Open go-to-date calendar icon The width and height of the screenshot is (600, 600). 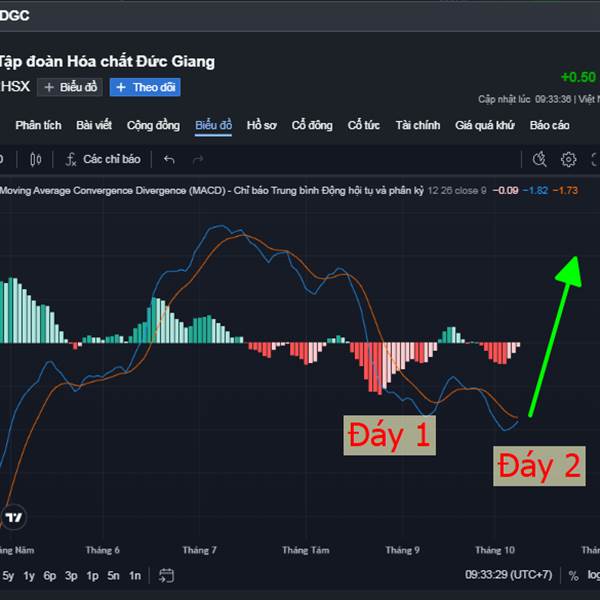click(166, 576)
